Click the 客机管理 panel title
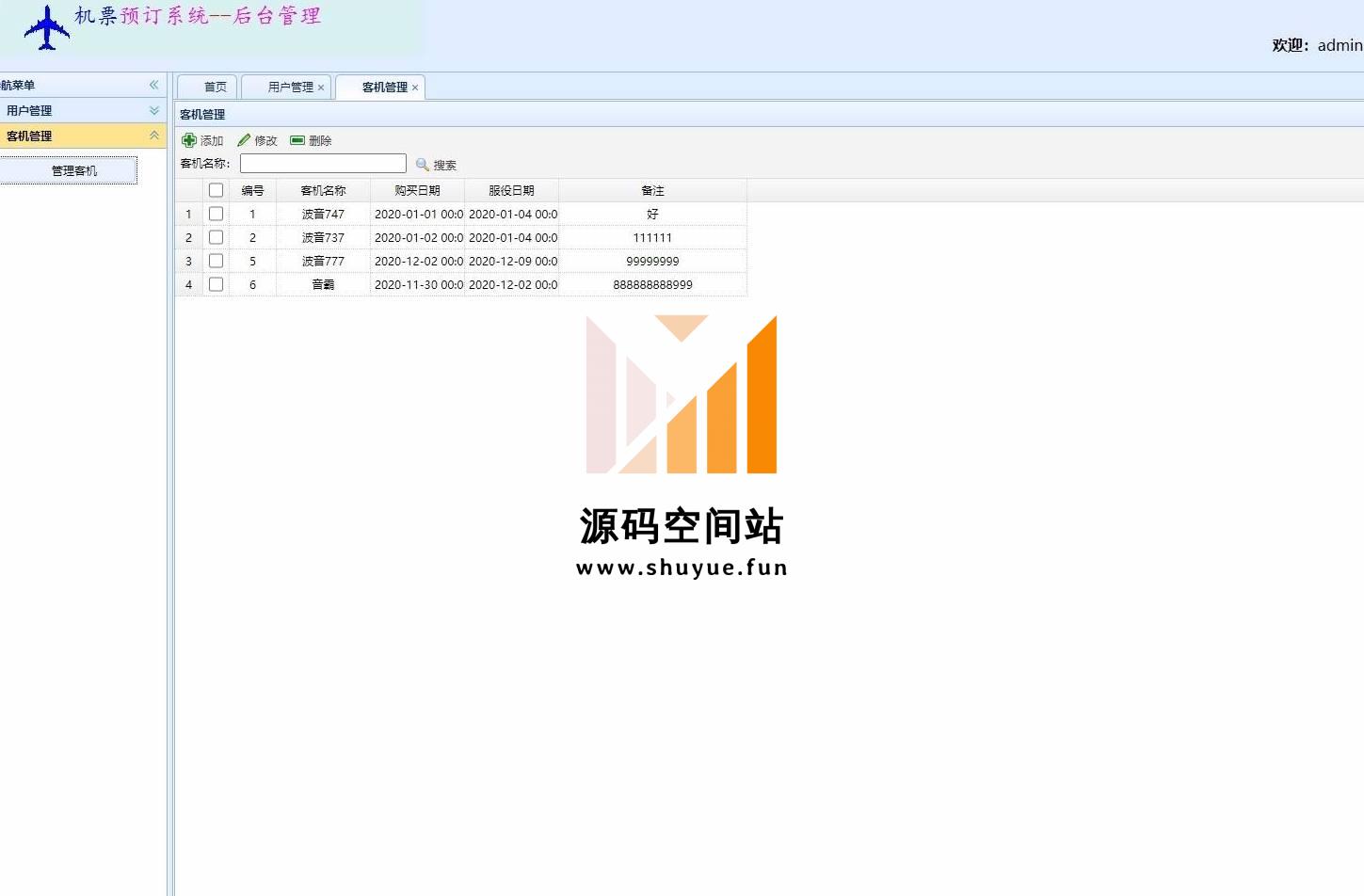Screen dimensions: 1364x896 coord(202,114)
